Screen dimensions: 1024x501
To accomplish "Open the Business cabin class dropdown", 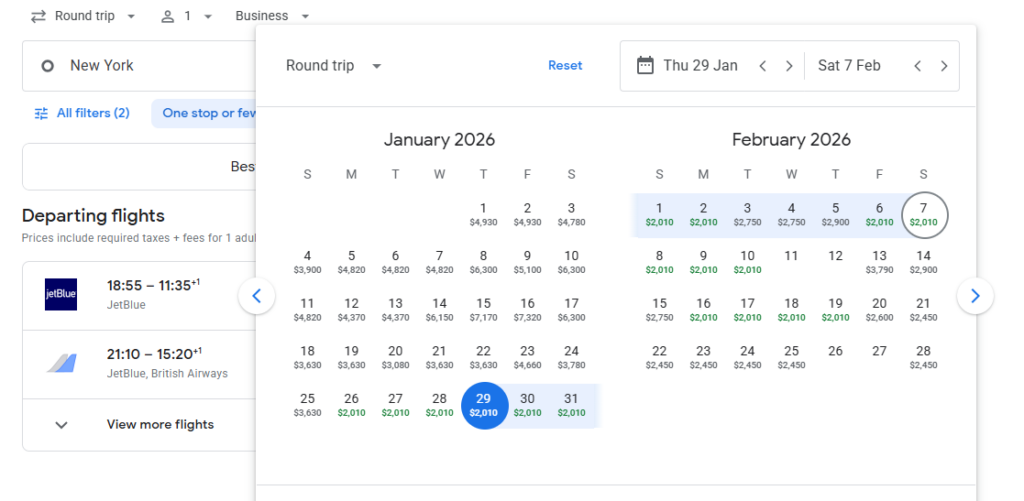I will coord(272,16).
